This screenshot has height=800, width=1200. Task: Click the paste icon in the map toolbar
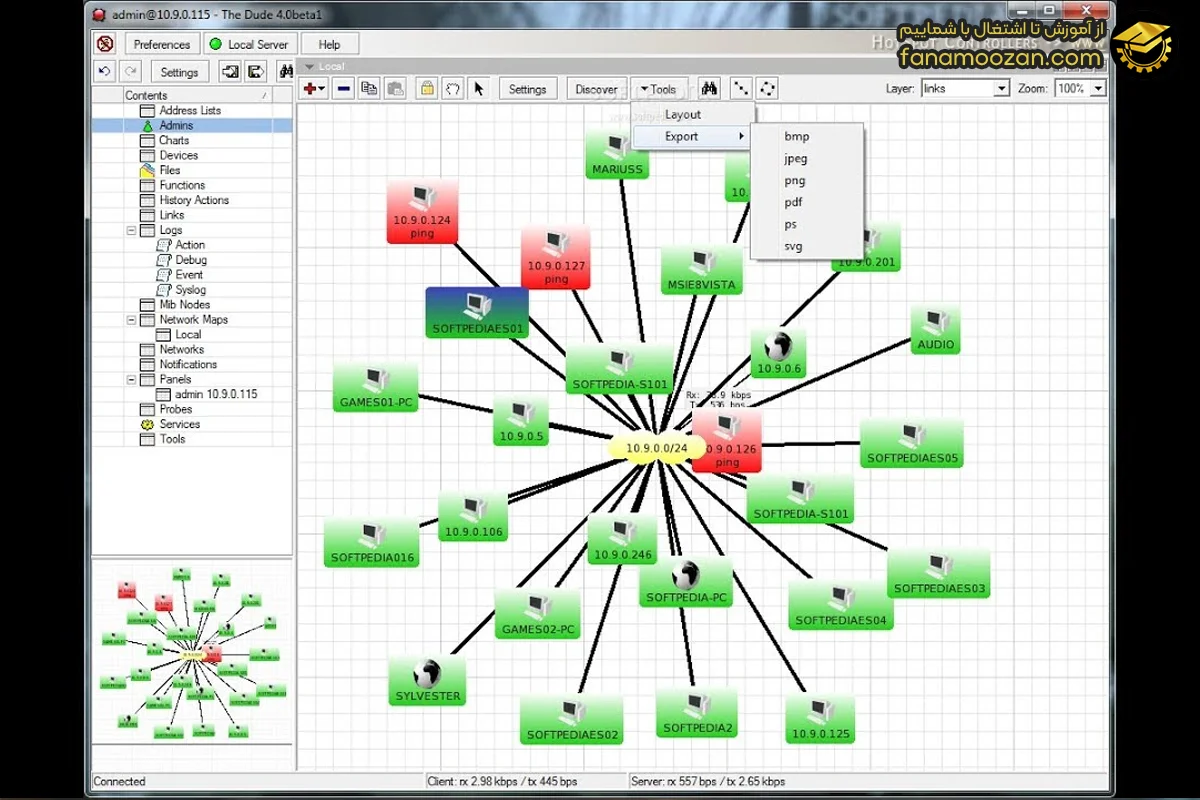395,89
